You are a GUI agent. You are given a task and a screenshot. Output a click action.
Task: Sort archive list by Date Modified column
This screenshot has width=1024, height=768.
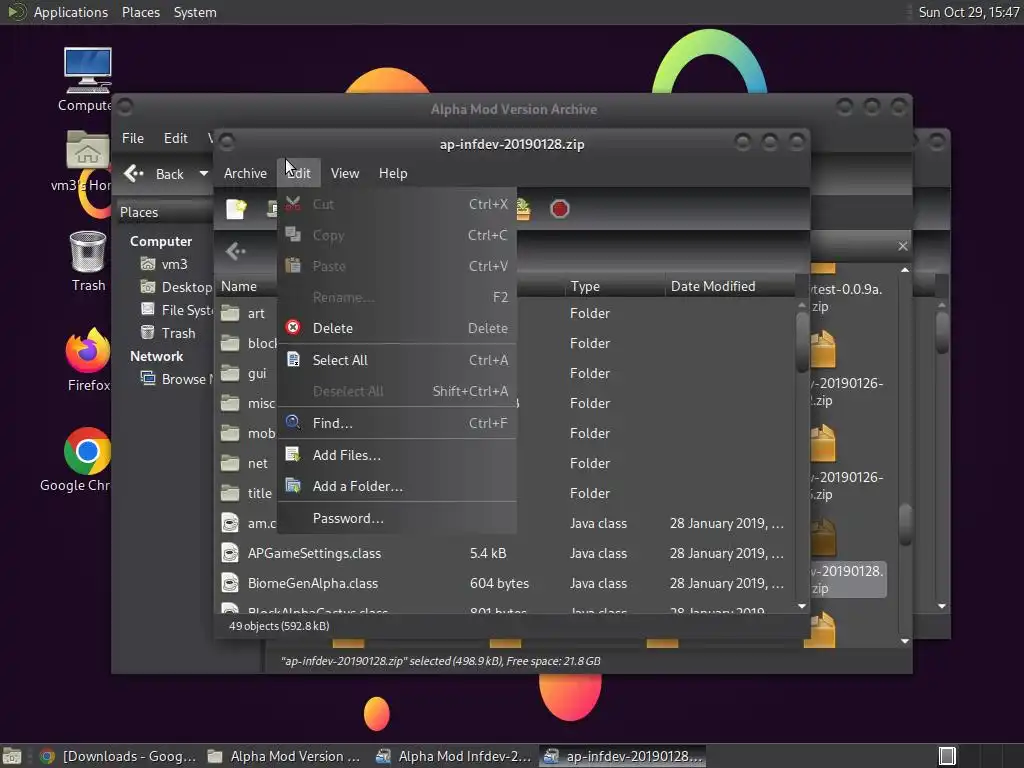pos(730,286)
